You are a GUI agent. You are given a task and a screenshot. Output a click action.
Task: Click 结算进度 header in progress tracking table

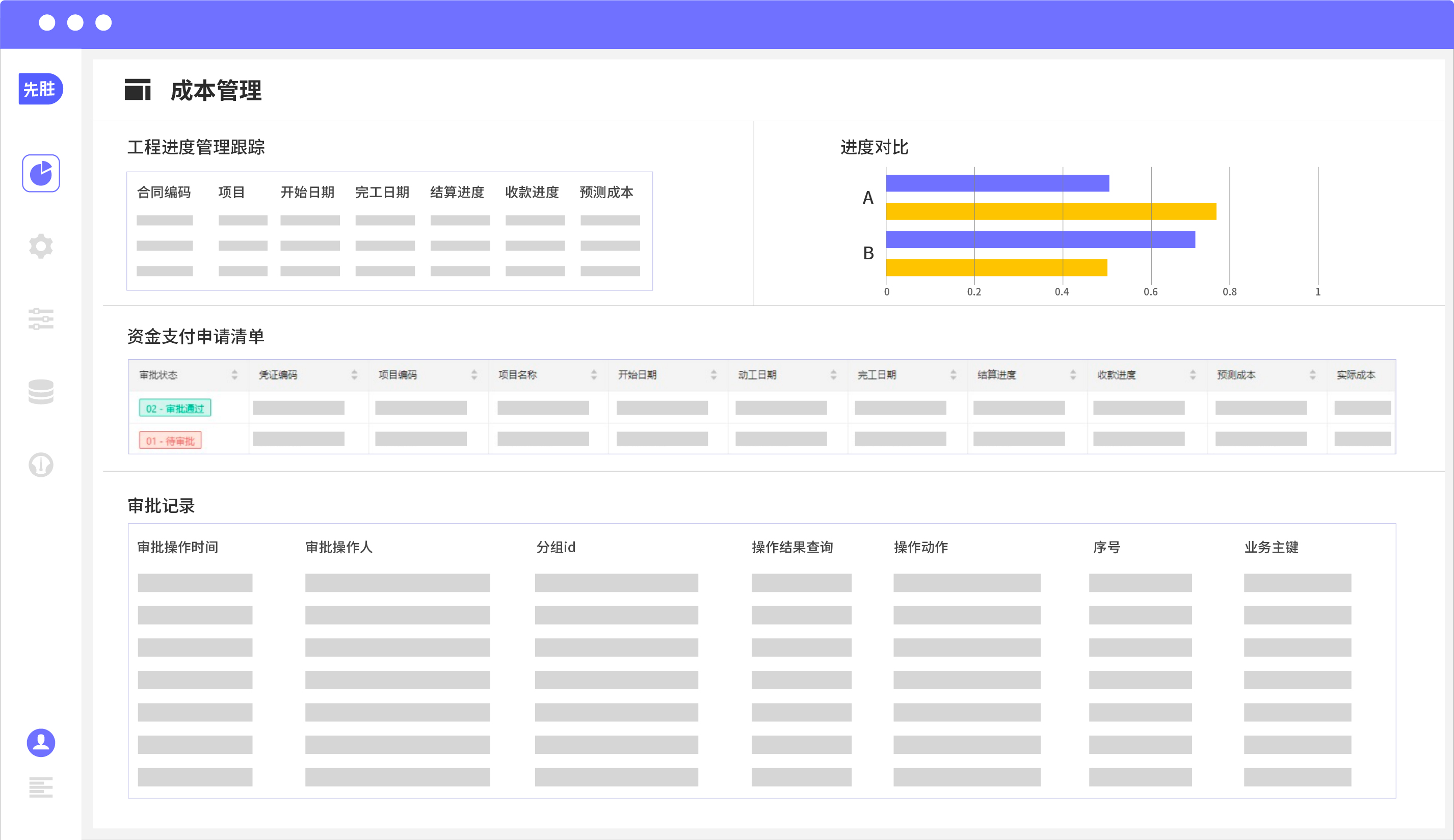457,192
